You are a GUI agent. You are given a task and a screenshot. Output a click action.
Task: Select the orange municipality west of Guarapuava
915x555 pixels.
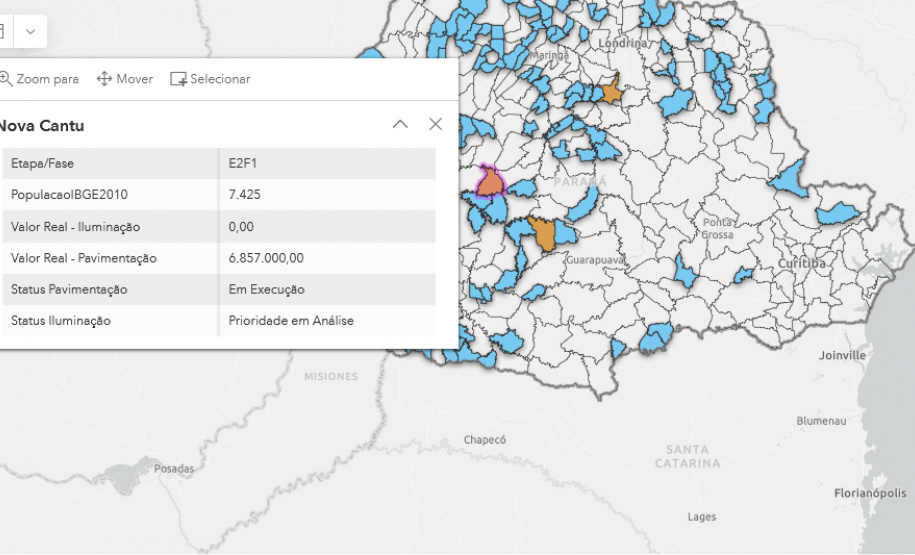pyautogui.click(x=543, y=234)
